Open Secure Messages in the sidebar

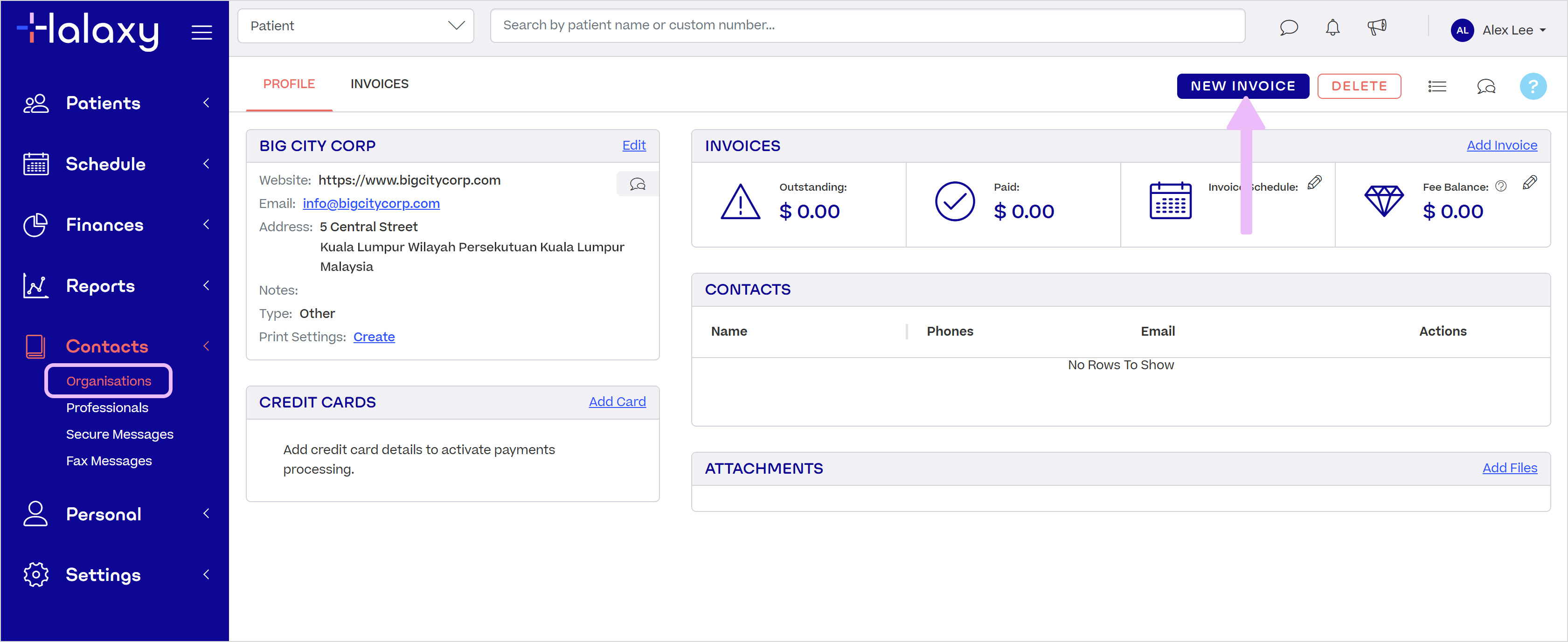tap(120, 435)
